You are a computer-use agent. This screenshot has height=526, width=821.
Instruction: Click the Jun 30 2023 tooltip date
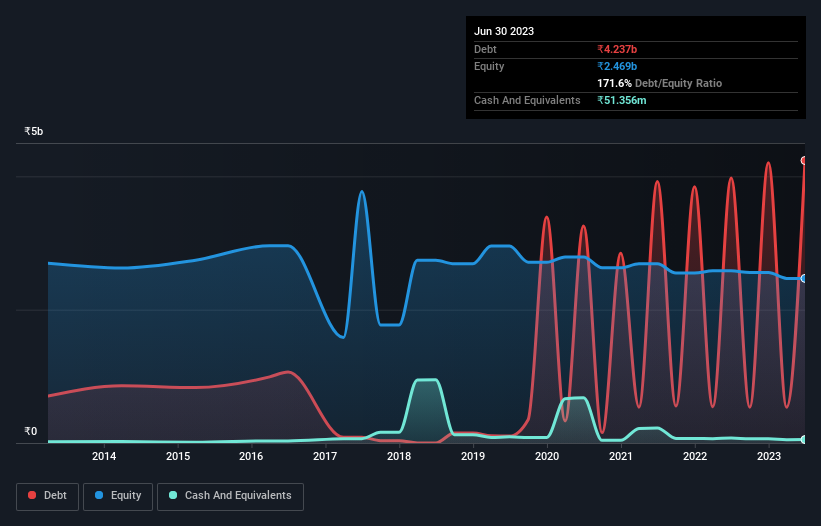tap(504, 31)
